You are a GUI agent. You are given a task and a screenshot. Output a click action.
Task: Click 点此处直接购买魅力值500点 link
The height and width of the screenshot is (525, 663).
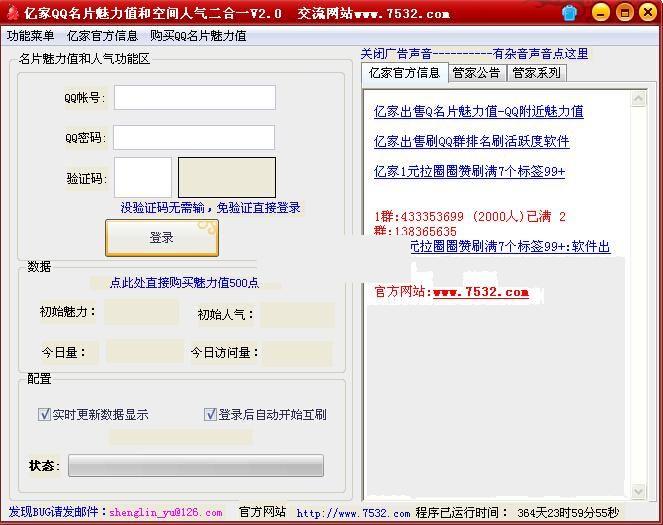[x=184, y=282]
